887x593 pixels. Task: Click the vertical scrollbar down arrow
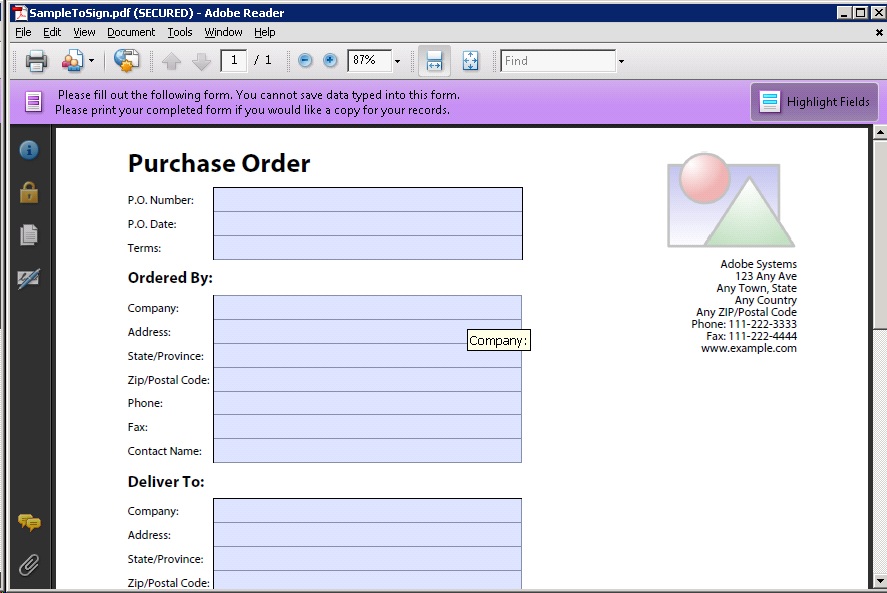coord(880,580)
